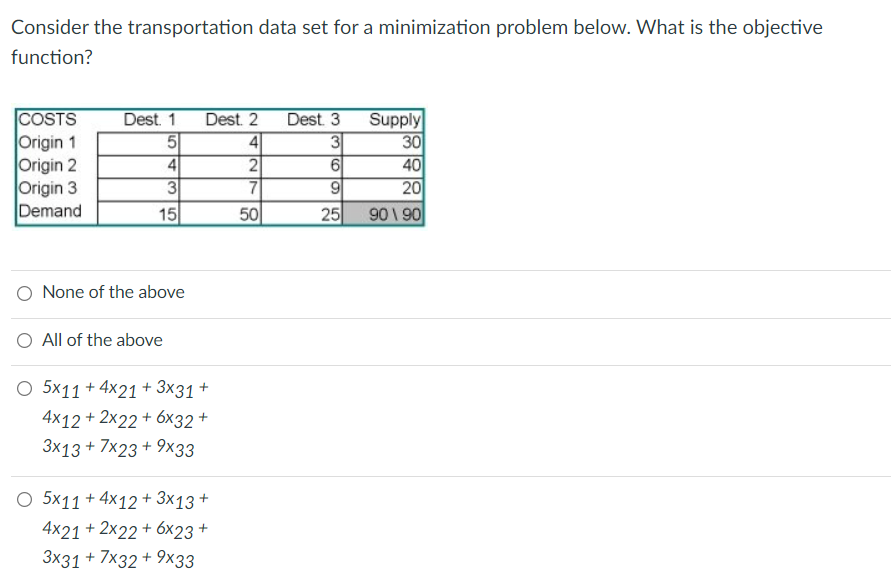This screenshot has height=586, width=891.
Task: Click the Supply column header
Action: point(394,119)
